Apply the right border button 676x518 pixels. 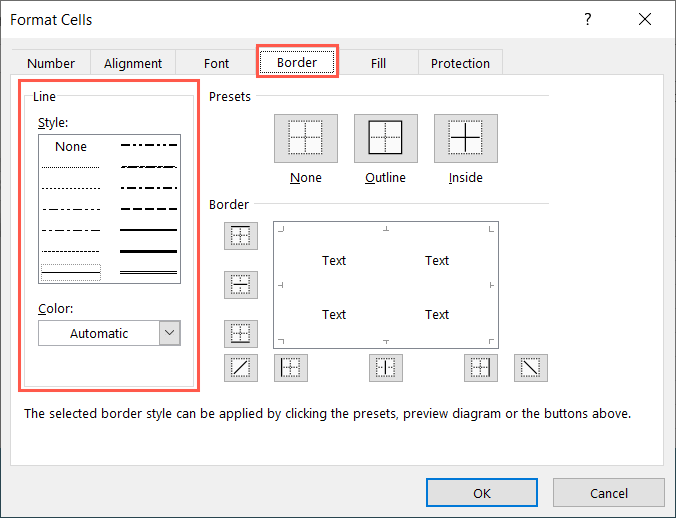coord(480,368)
